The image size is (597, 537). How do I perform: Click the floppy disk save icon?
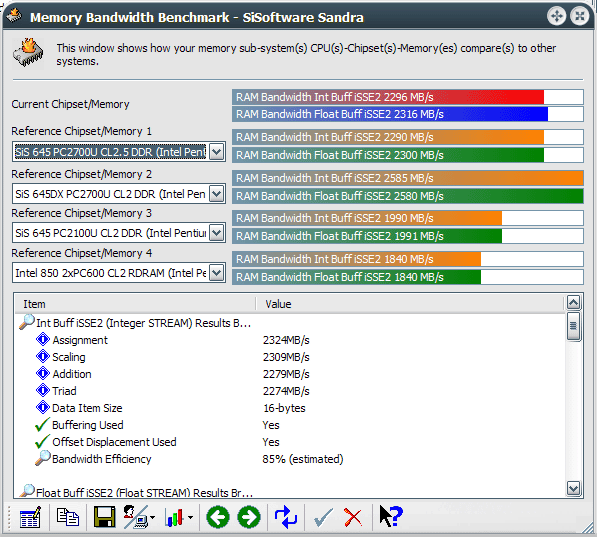pyautogui.click(x=104, y=517)
